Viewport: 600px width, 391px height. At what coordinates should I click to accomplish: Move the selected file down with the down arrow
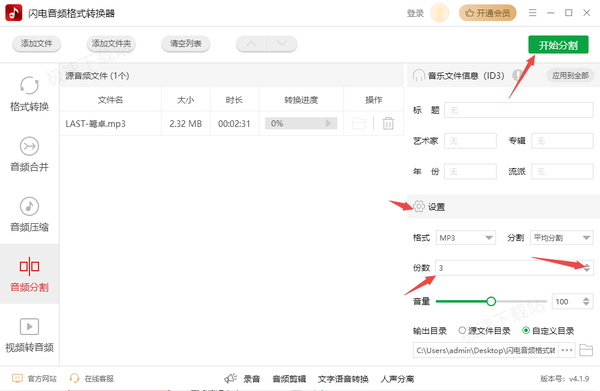[x=282, y=44]
